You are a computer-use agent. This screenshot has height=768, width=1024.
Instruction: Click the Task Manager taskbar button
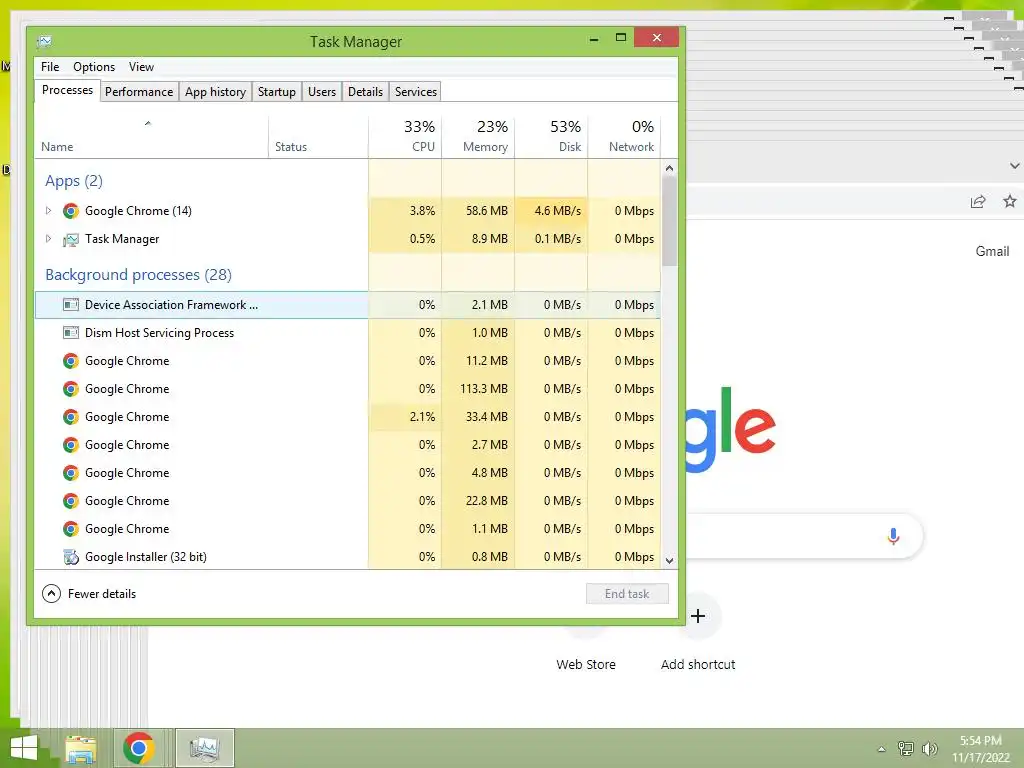pyautogui.click(x=204, y=748)
